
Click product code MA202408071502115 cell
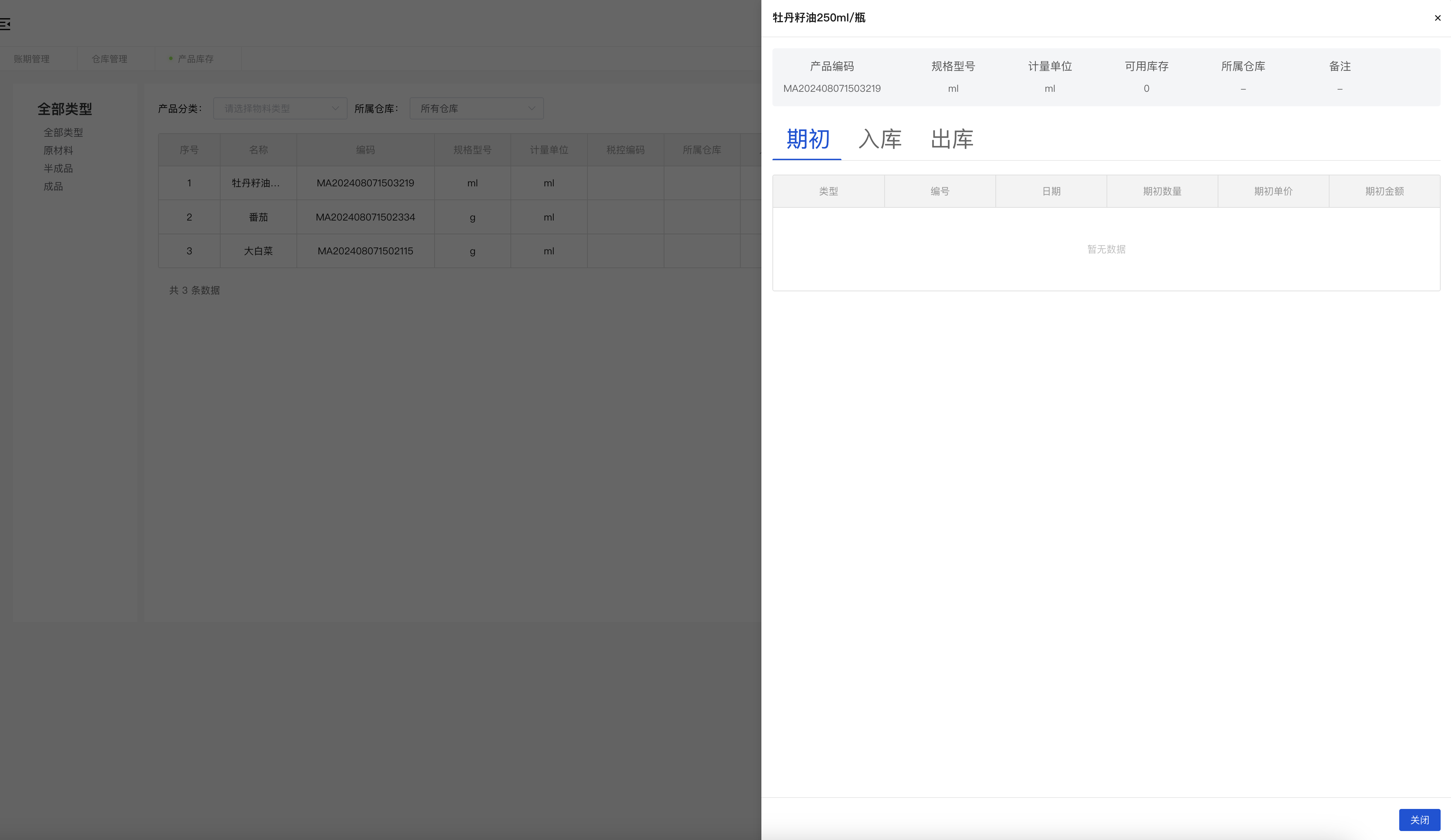tap(365, 251)
